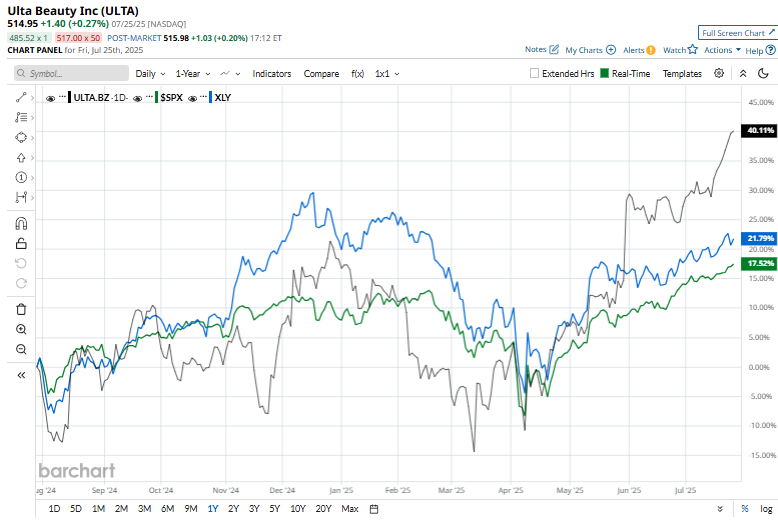
Task: Open the custom date range calendar
Action: tap(374, 509)
